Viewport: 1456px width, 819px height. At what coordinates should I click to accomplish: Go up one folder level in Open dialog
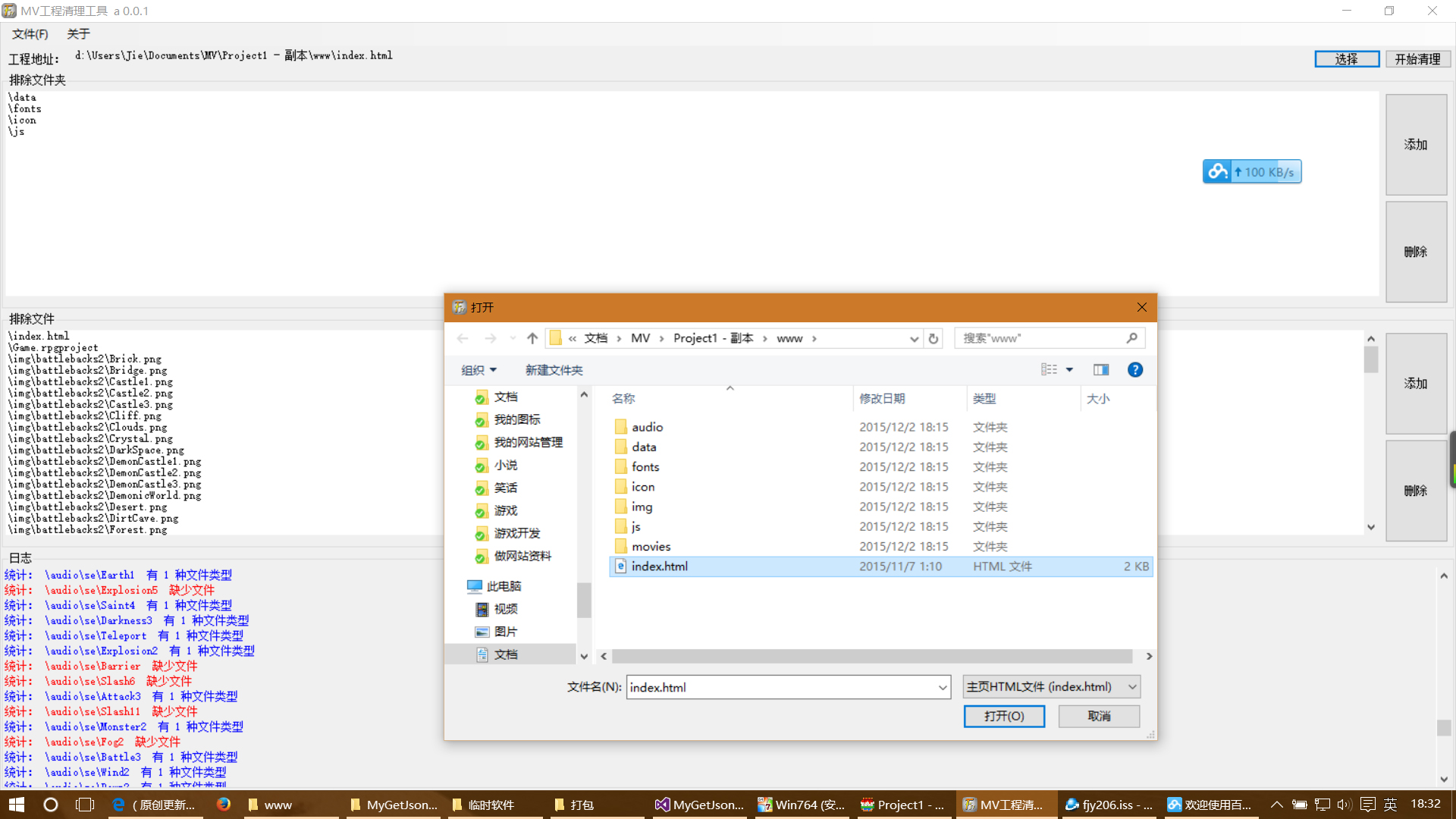pos(532,338)
